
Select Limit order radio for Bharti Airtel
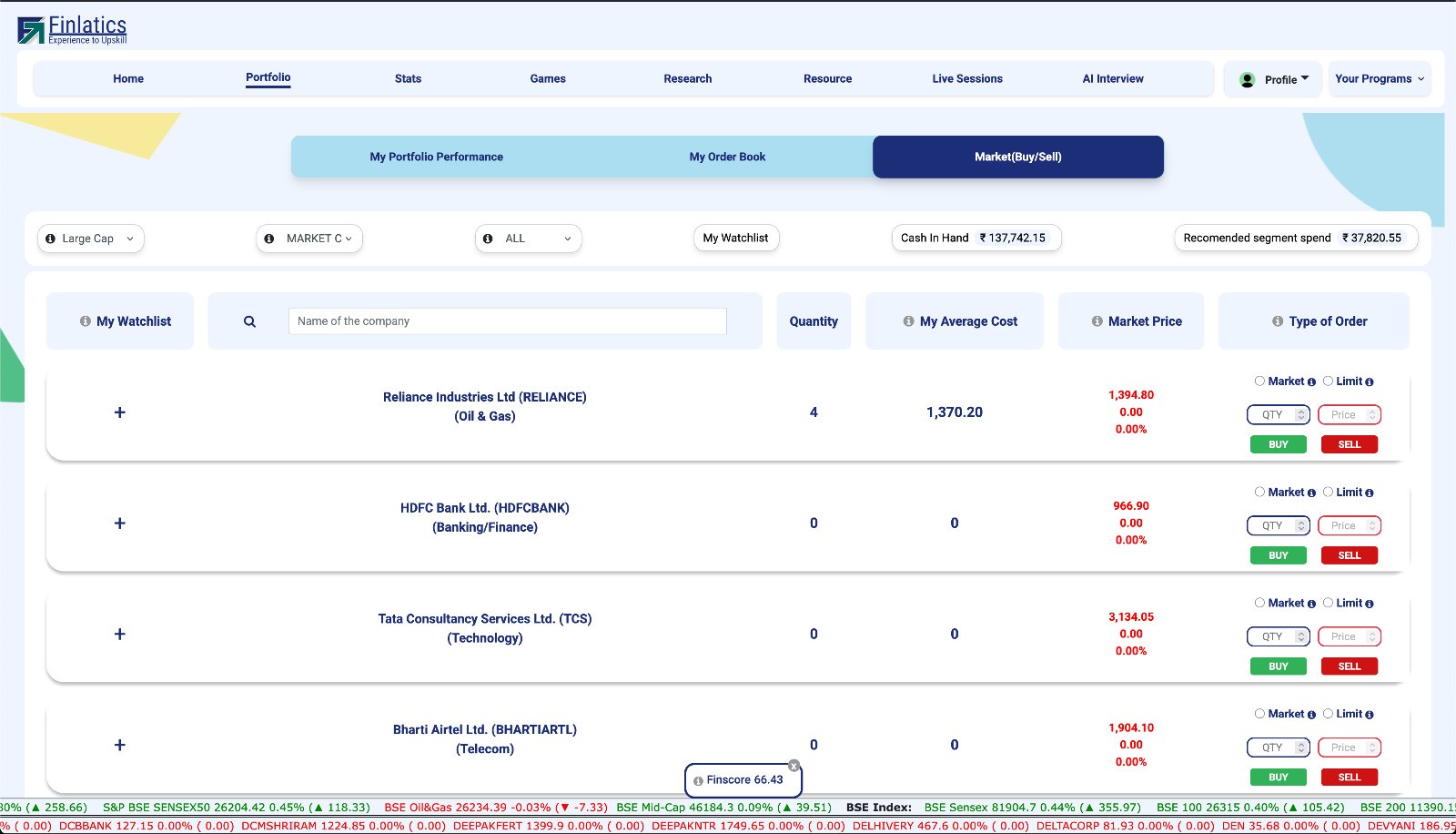(x=1328, y=715)
